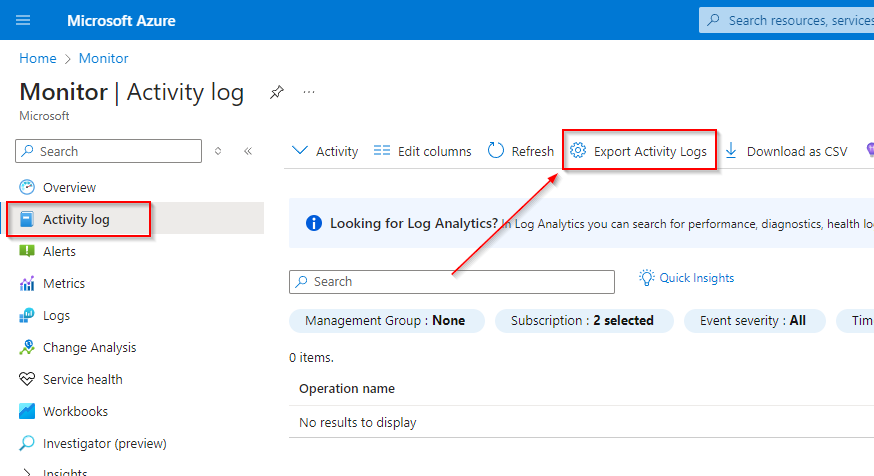Open the Management Group filter pill

pos(385,321)
